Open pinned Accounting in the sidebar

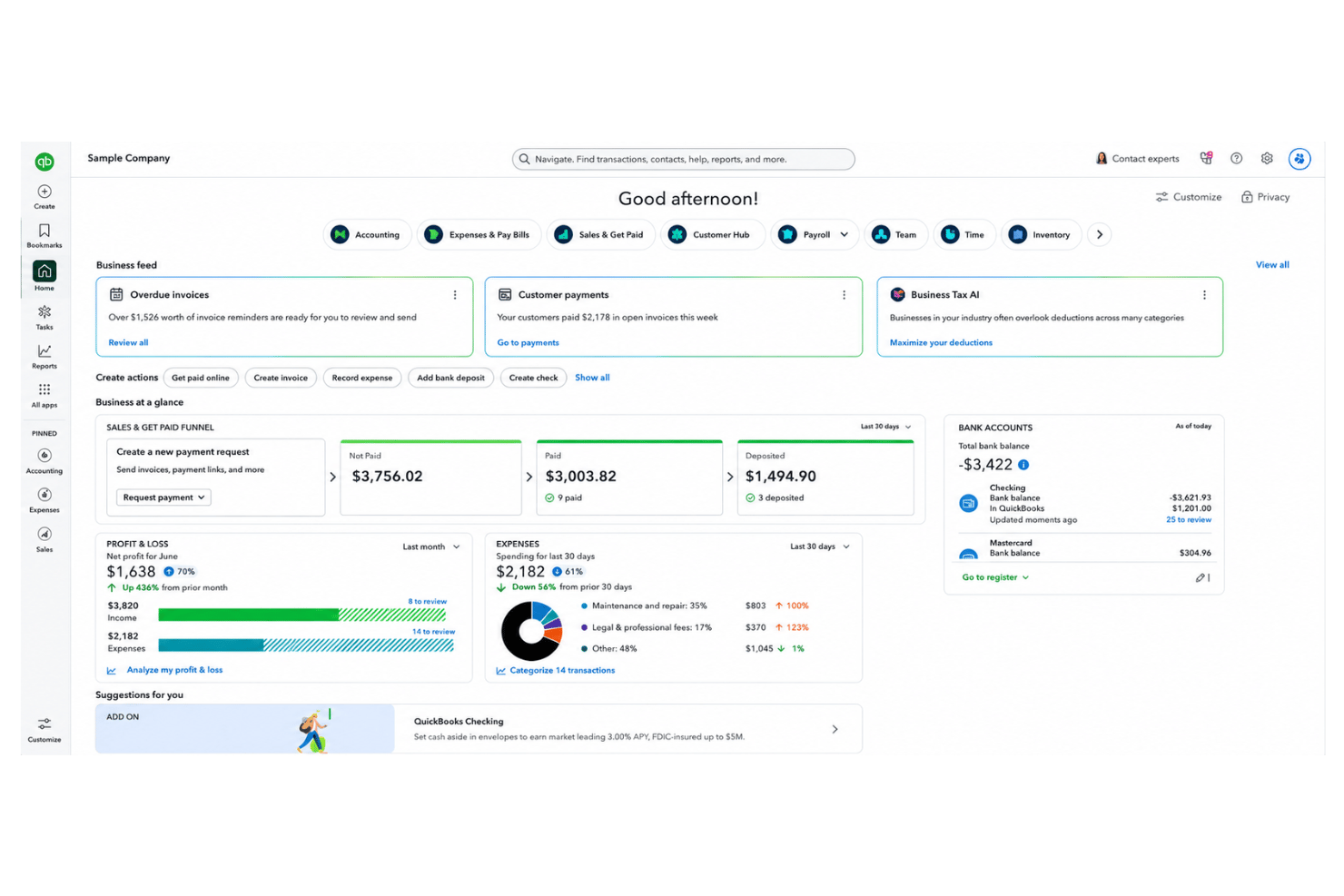[x=44, y=461]
